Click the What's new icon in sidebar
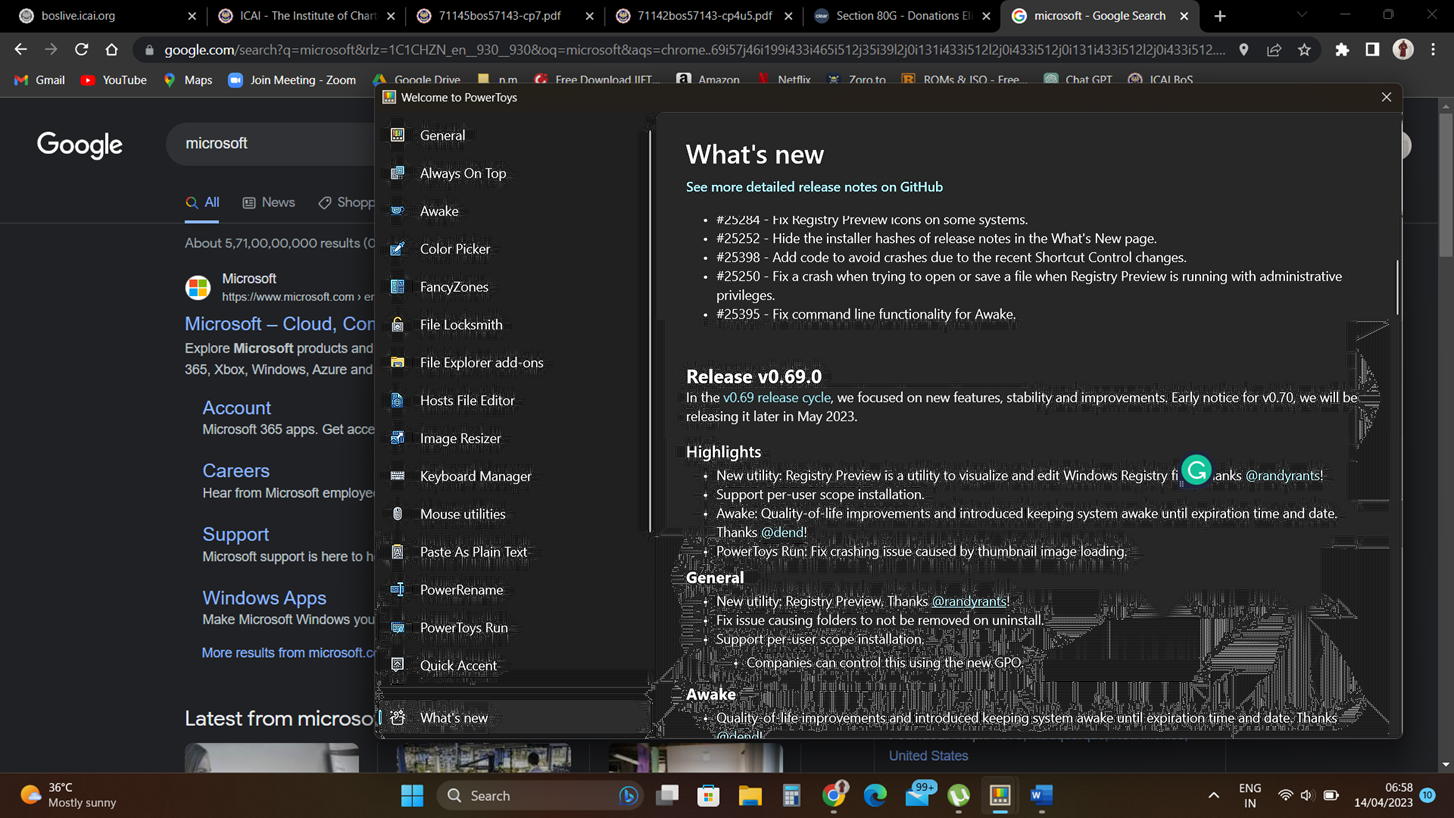The height and width of the screenshot is (818, 1454). [397, 718]
